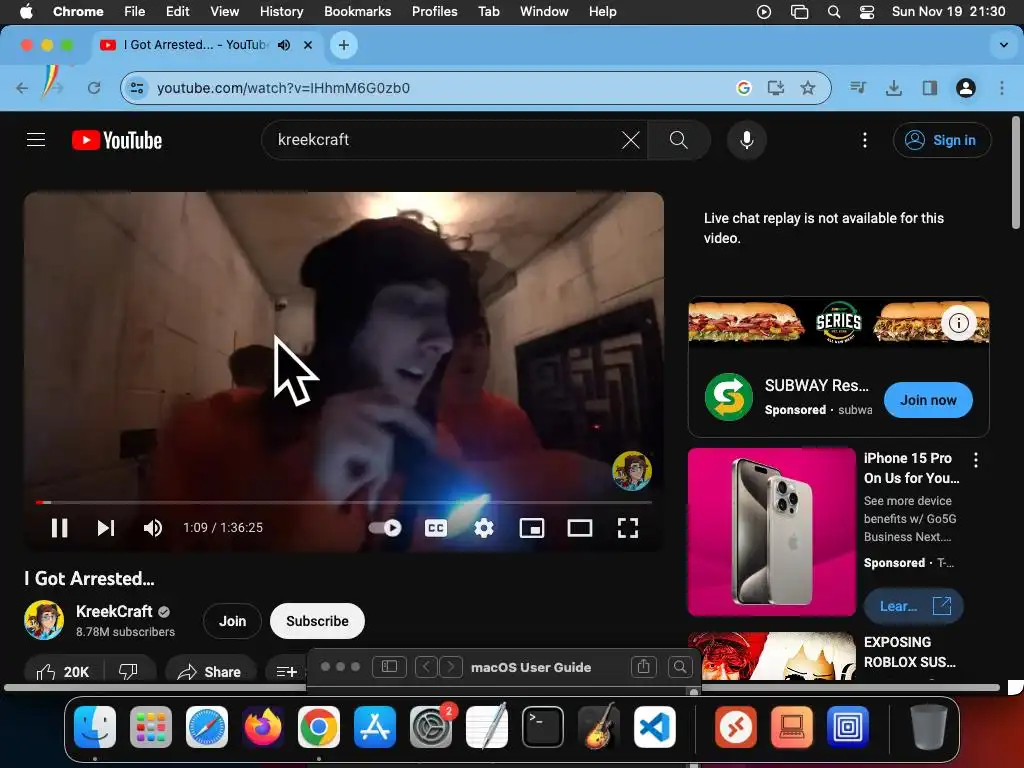Toggle the autoplay switch

[x=385, y=528]
